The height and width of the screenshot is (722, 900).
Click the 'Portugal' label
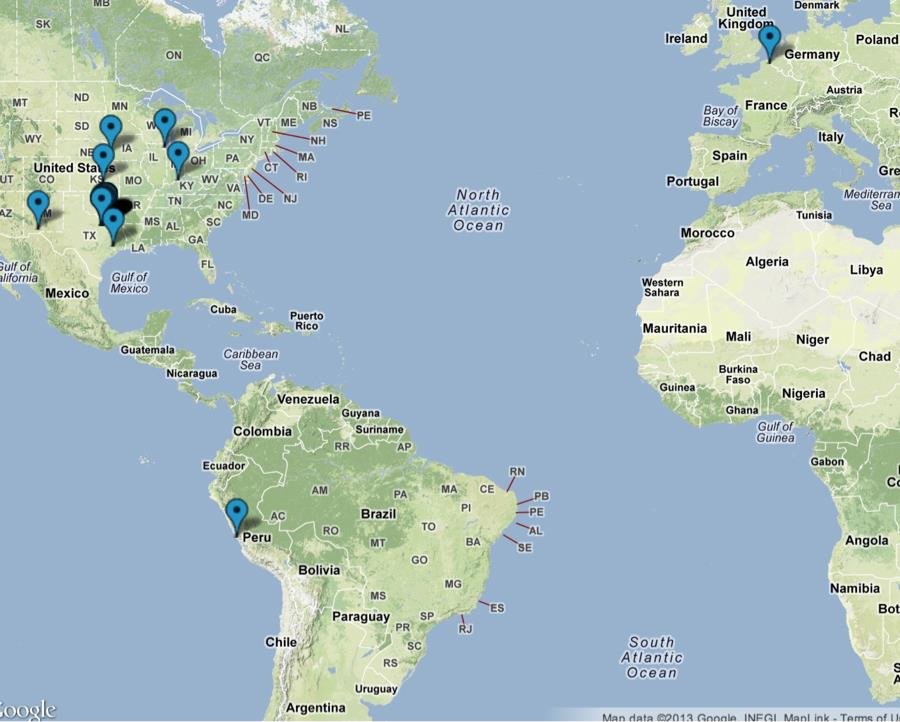(692, 181)
